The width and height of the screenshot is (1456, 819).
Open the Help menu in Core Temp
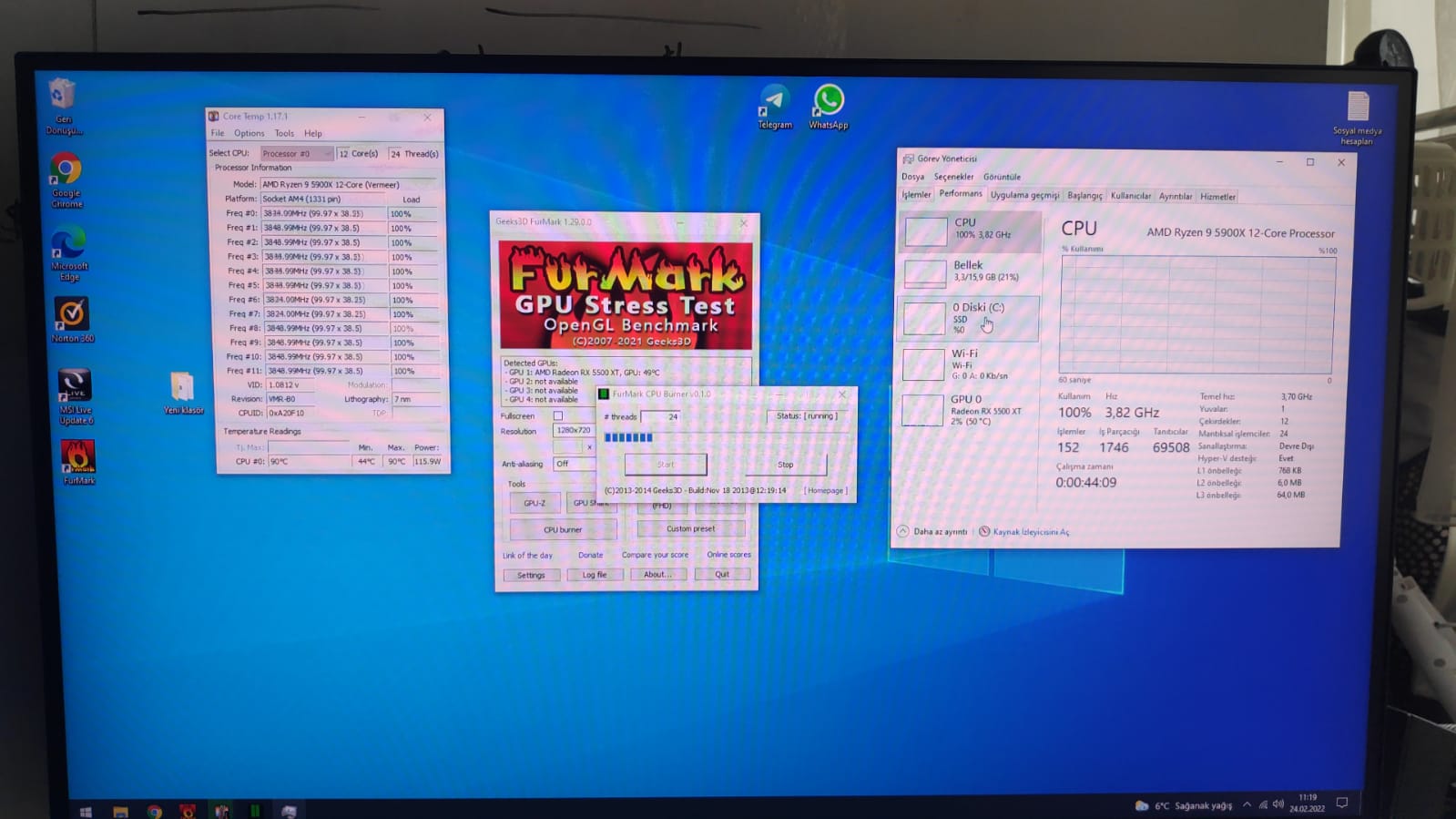pos(313,133)
